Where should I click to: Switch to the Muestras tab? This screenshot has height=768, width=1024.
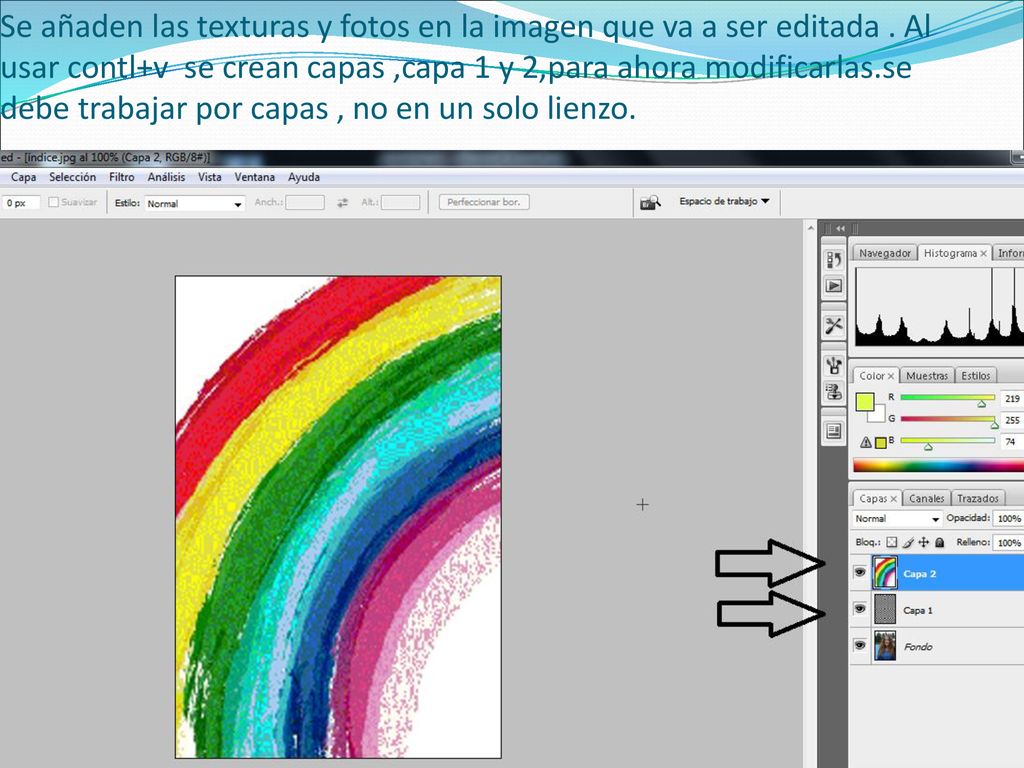coord(927,376)
